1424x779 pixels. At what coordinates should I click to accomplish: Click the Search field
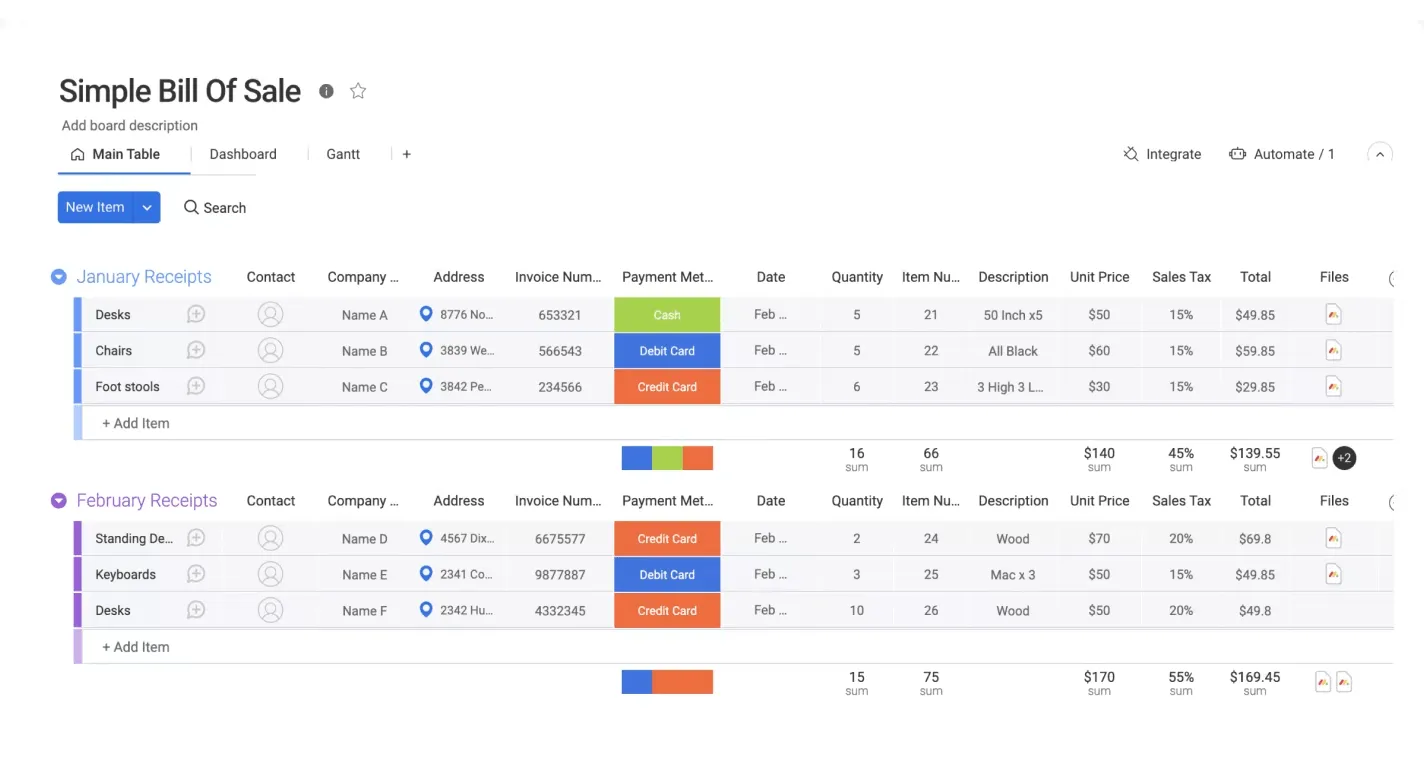click(x=215, y=208)
